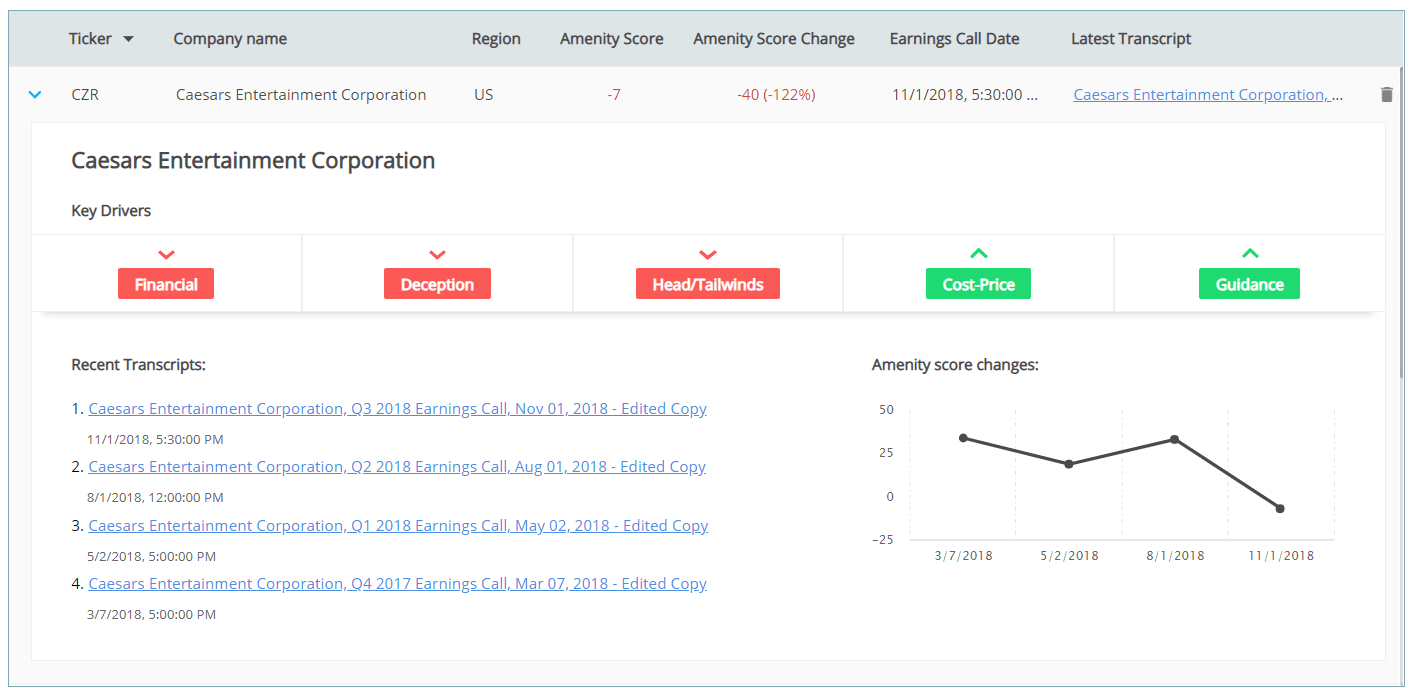This screenshot has width=1416, height=688.
Task: Click the 3/7/2018 chart data point
Action: click(963, 438)
